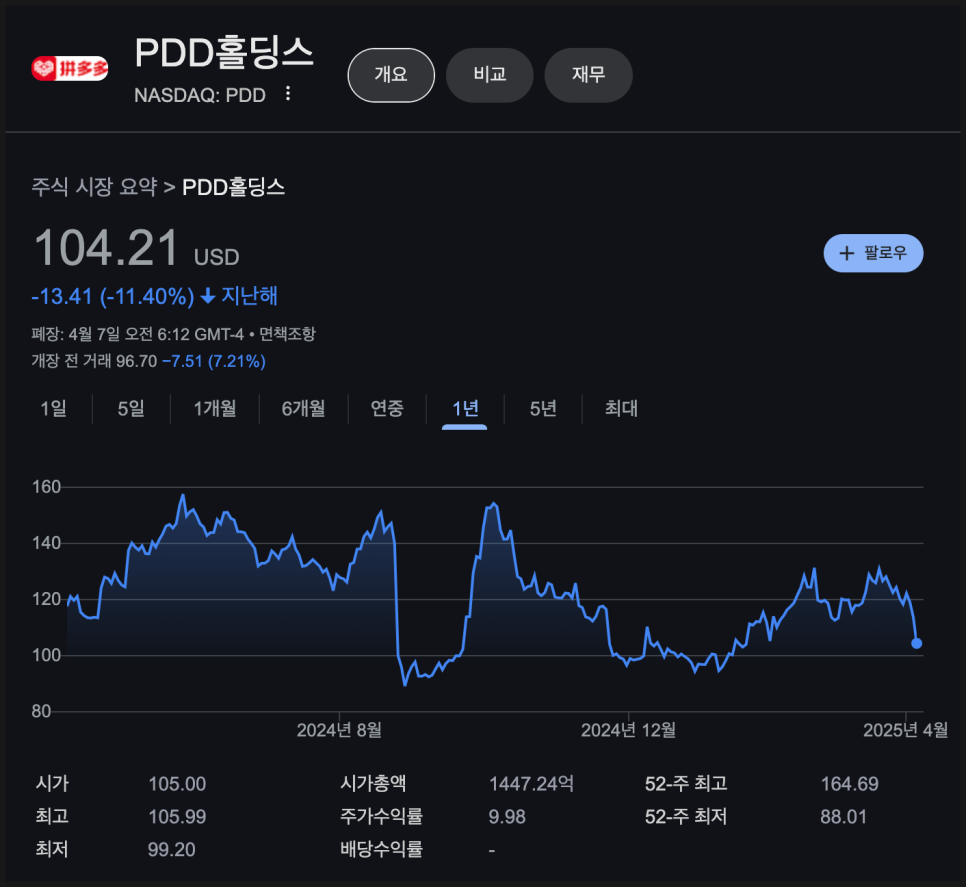Click the -13.41 (-11.40%) change text
The height and width of the screenshot is (887, 966).
[113, 296]
